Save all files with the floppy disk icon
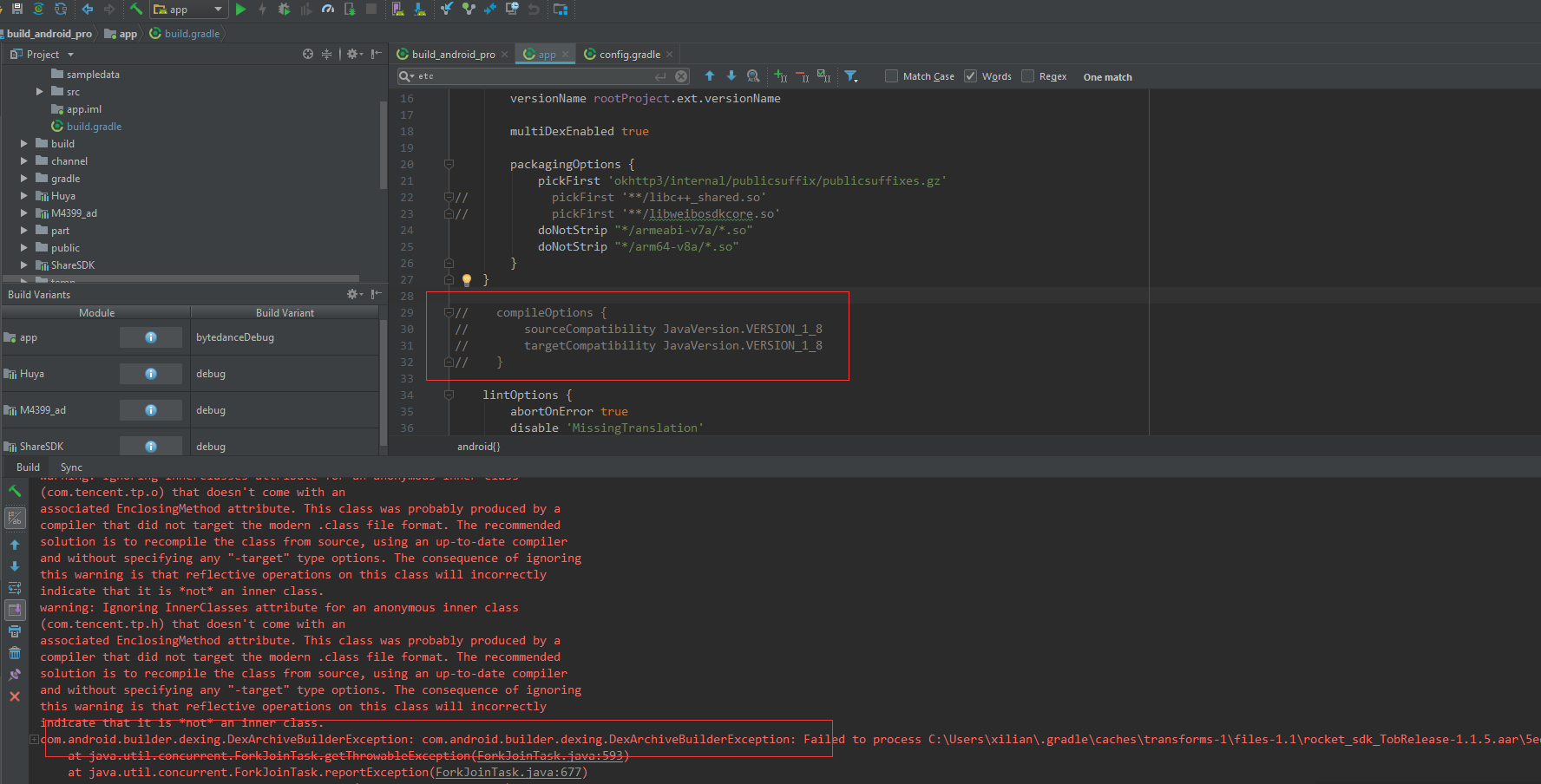 (16, 9)
